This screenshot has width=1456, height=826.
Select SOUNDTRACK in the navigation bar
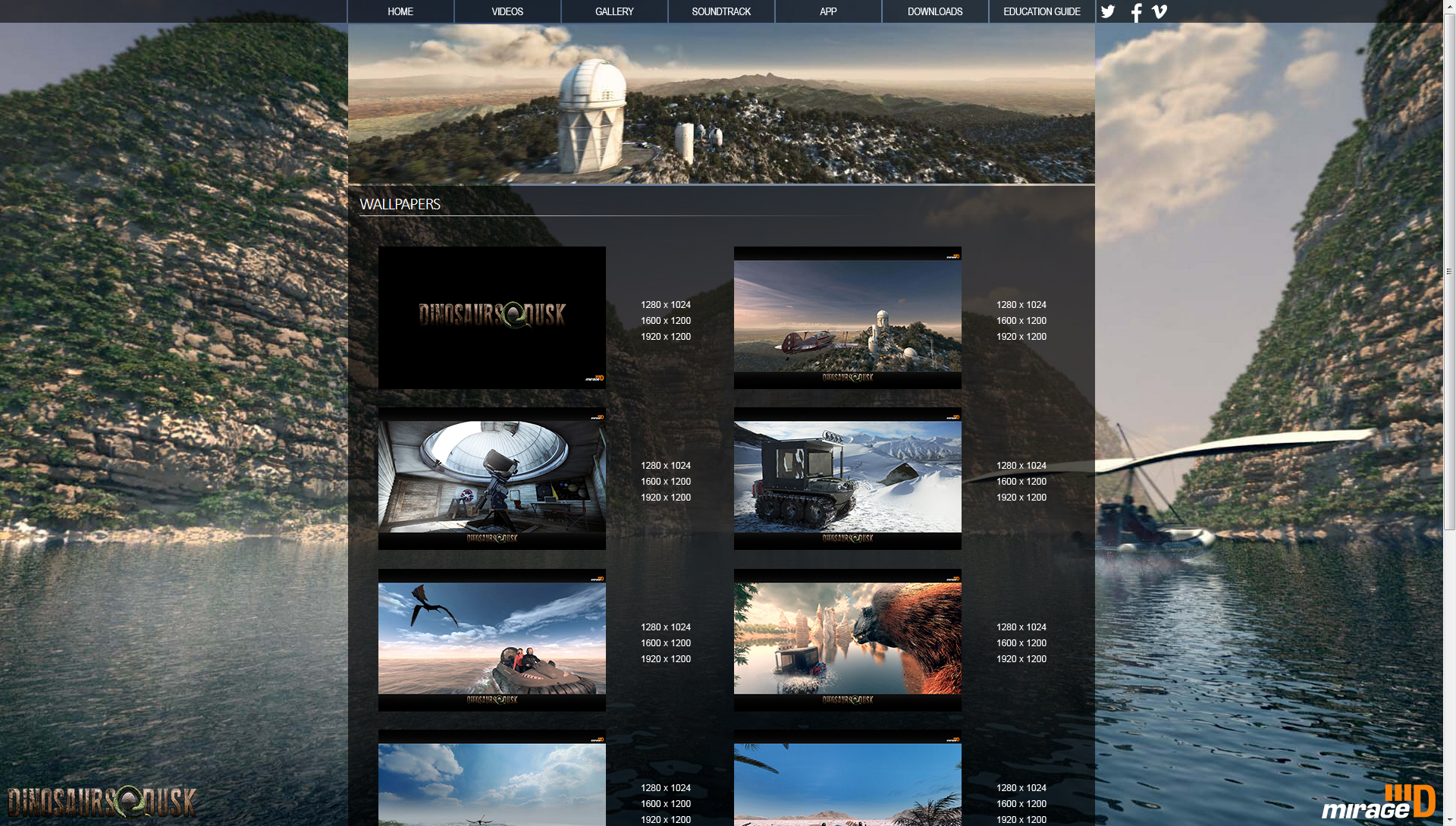(x=721, y=11)
